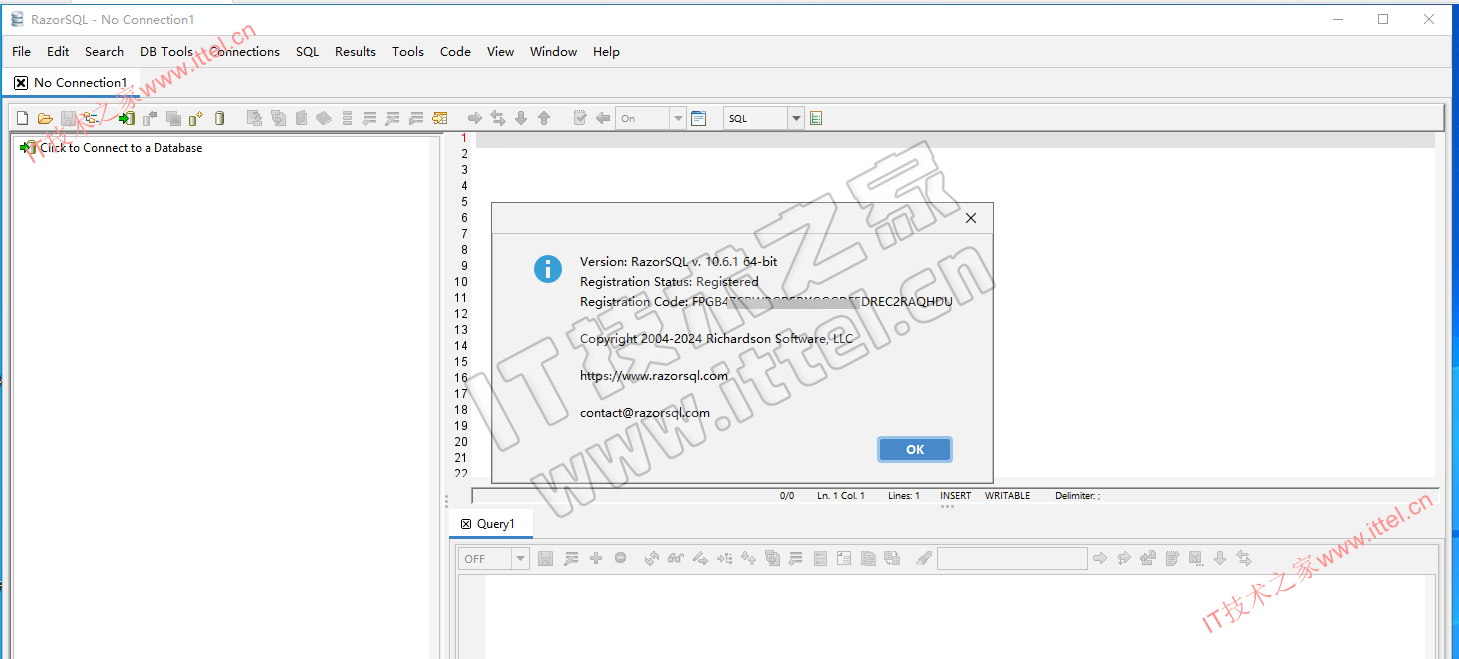The image size is (1459, 659).
Task: Click the save floppy icon in Query1 toolbar
Action: [545, 558]
